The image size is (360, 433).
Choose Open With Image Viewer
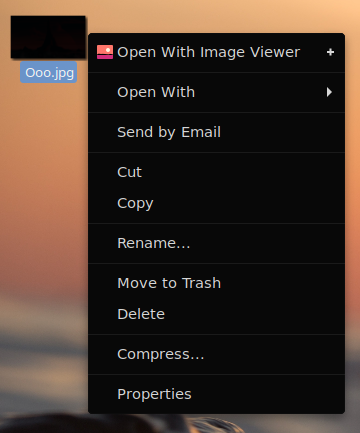tap(216, 52)
